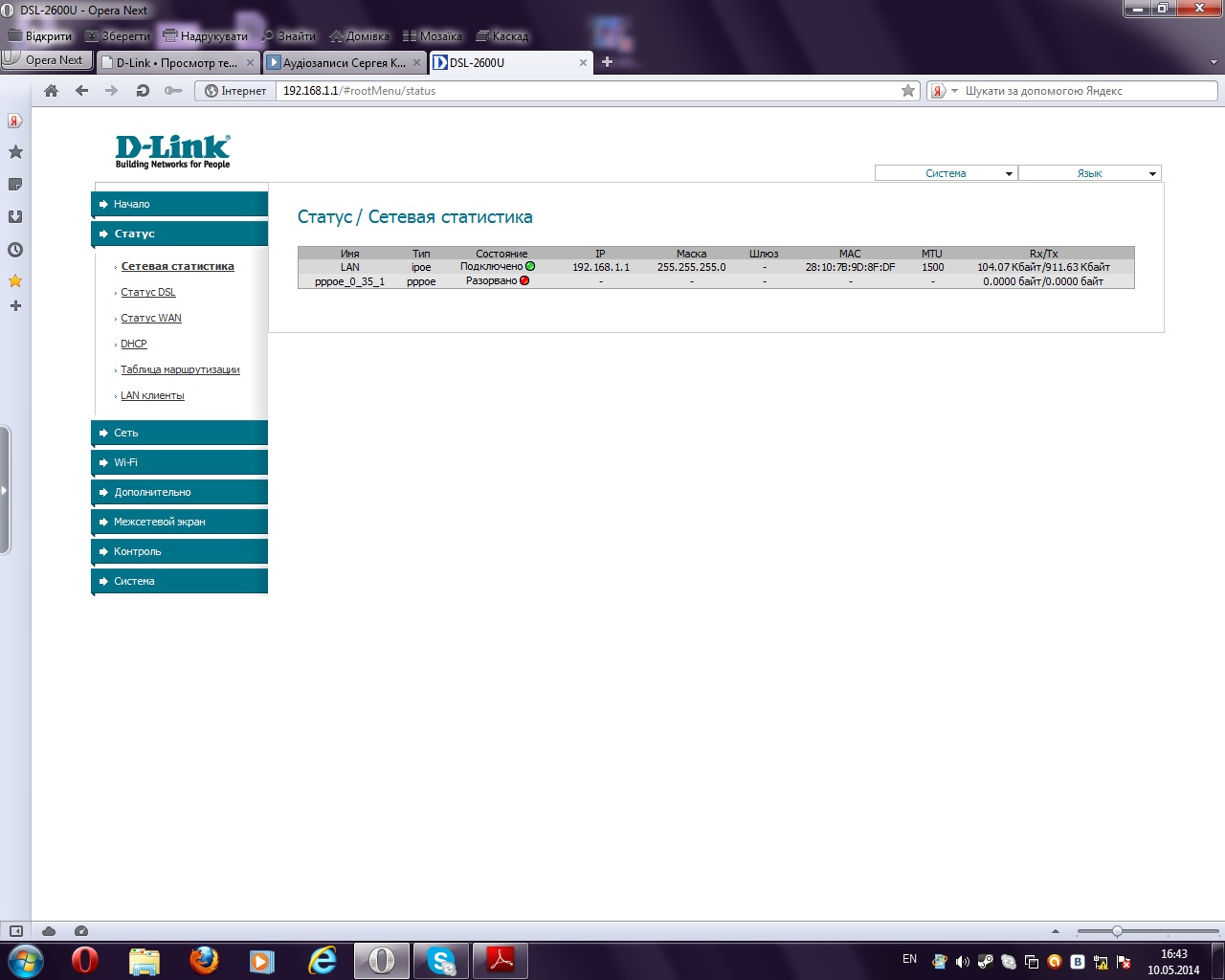This screenshot has height=980, width=1225.
Task: Open the History clock icon in sidebar
Action: pos(15,250)
